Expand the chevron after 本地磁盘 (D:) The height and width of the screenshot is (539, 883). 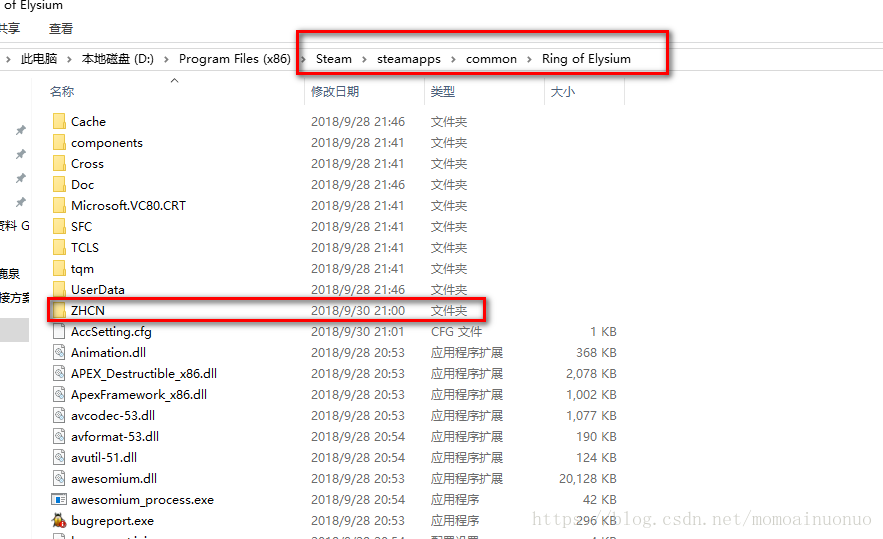tap(166, 59)
